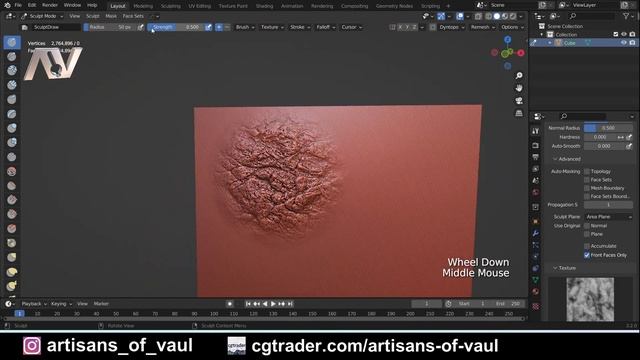Select rendered viewport shading mode
640x360 pixels.
tap(512, 16)
